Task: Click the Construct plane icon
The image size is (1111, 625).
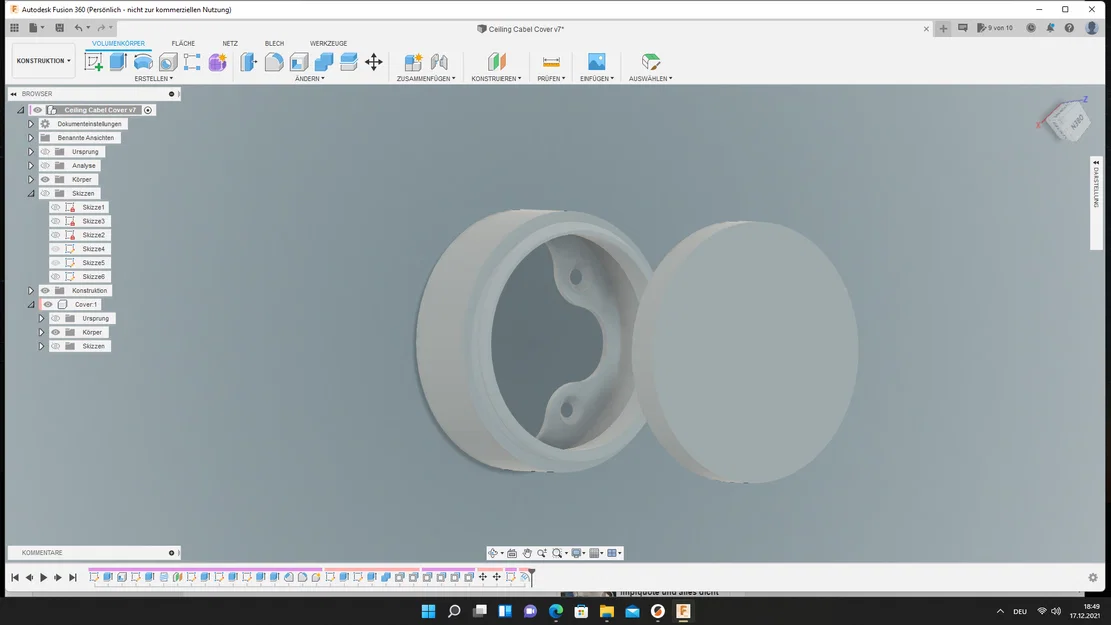Action: [x=497, y=62]
